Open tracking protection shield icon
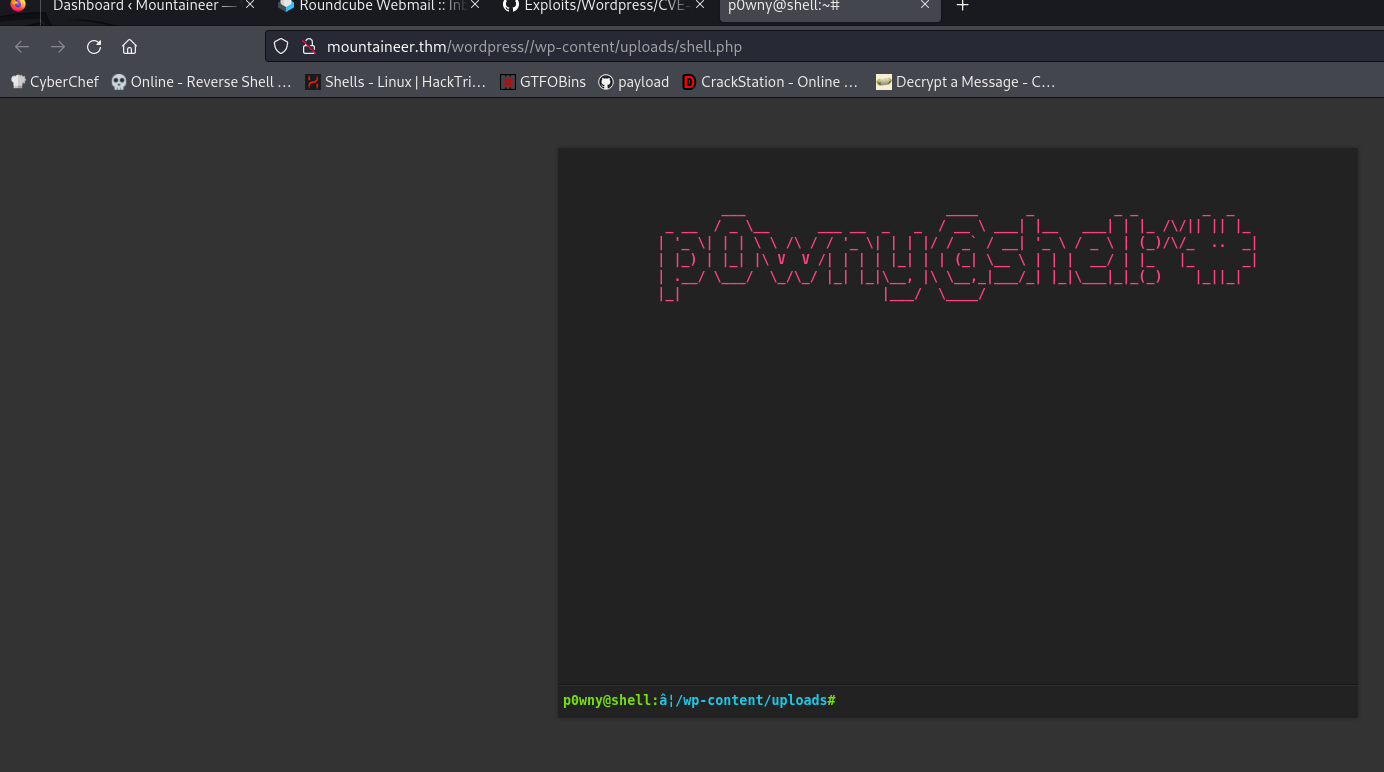 pos(281,46)
